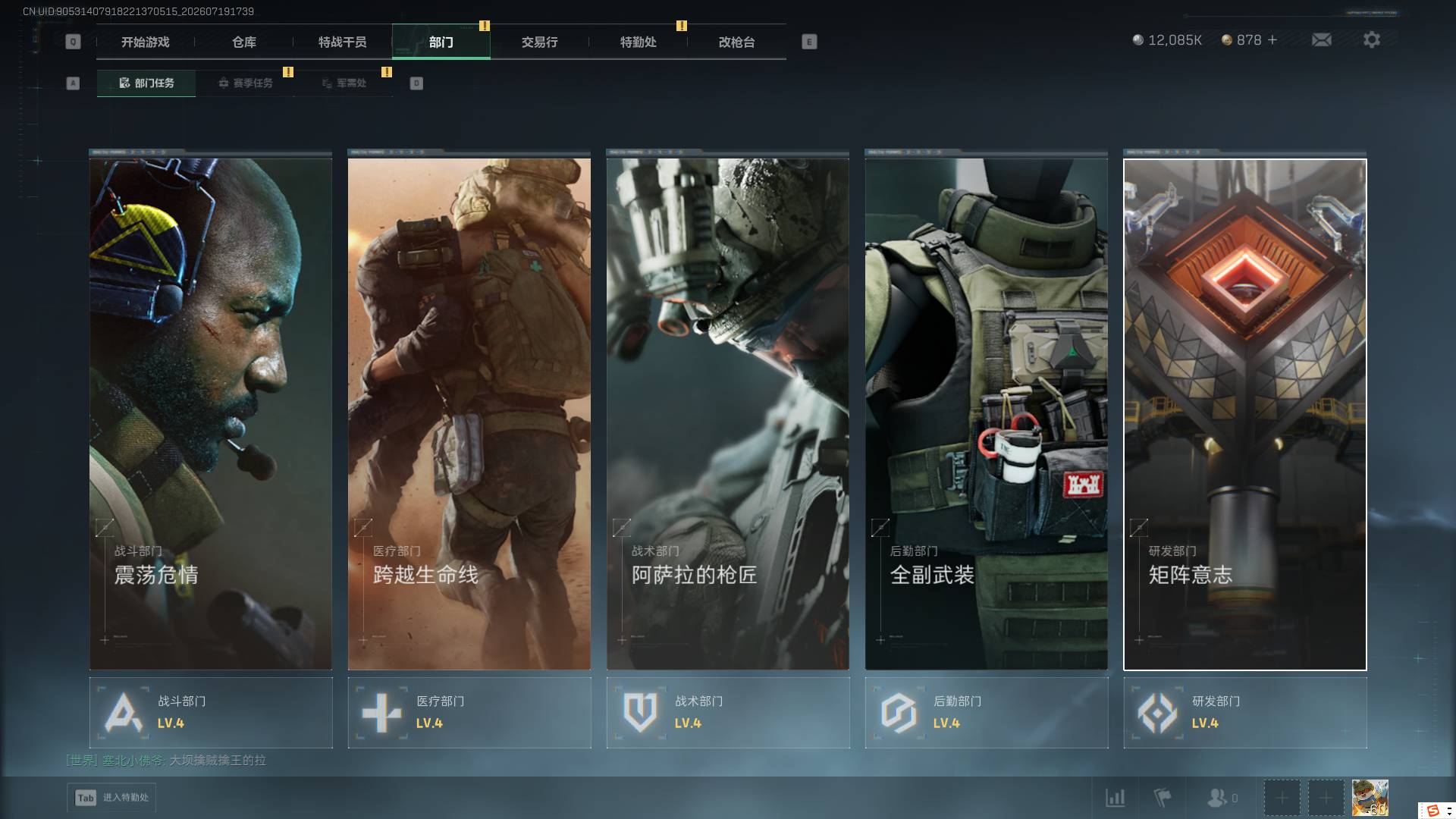Open the flag icon in bottom bar

pyautogui.click(x=1162, y=798)
